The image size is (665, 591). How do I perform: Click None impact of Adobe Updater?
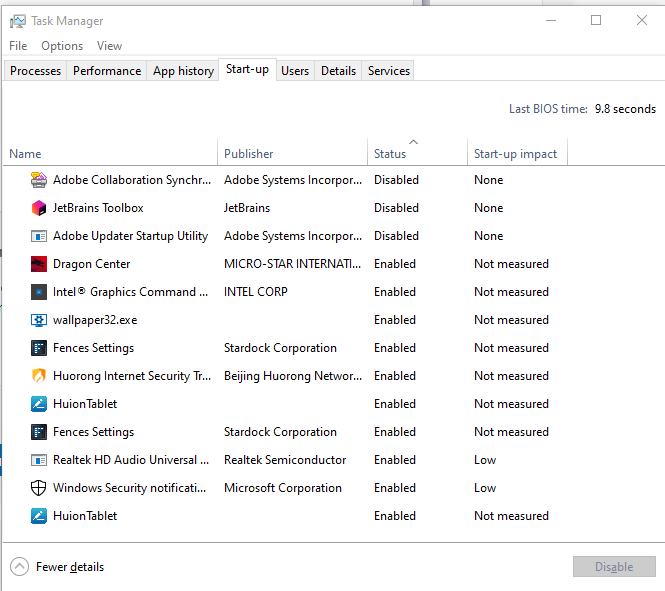pos(489,236)
